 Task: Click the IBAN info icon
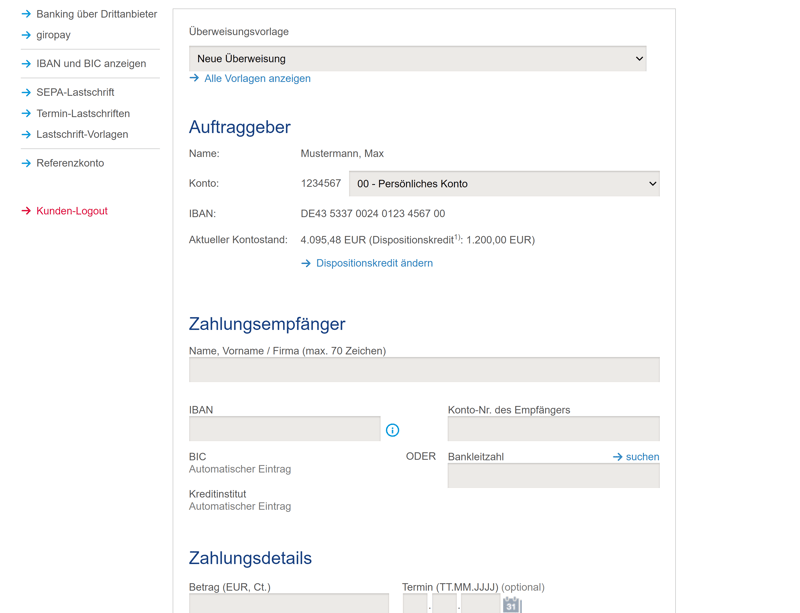(x=392, y=430)
